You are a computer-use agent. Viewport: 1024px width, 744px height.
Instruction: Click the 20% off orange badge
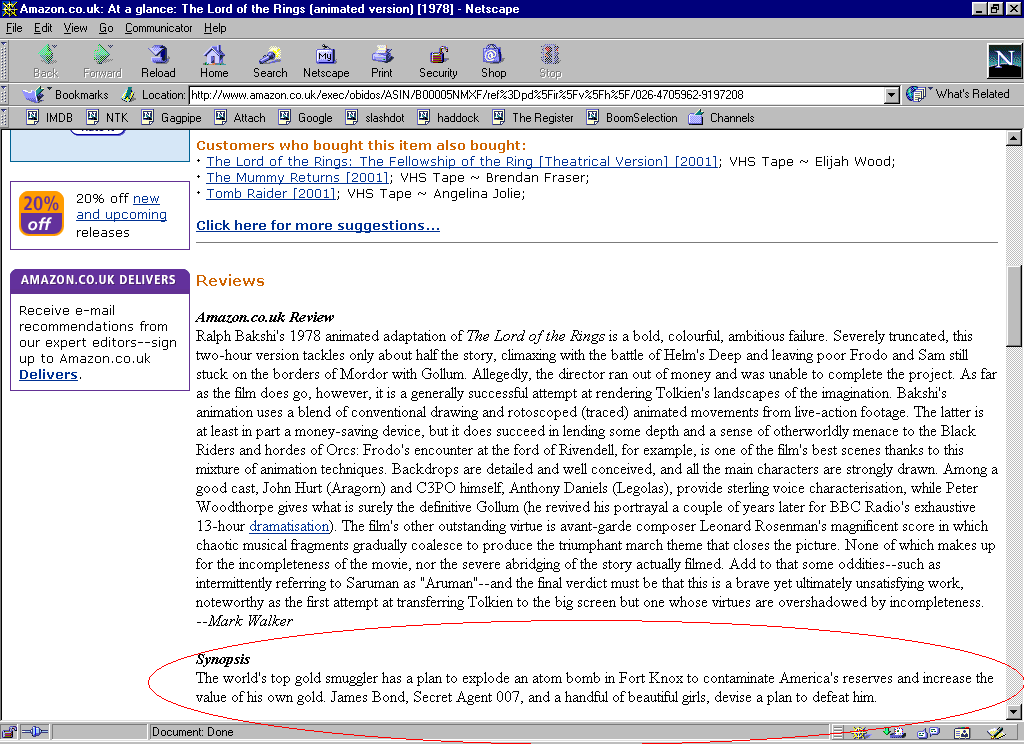41,213
